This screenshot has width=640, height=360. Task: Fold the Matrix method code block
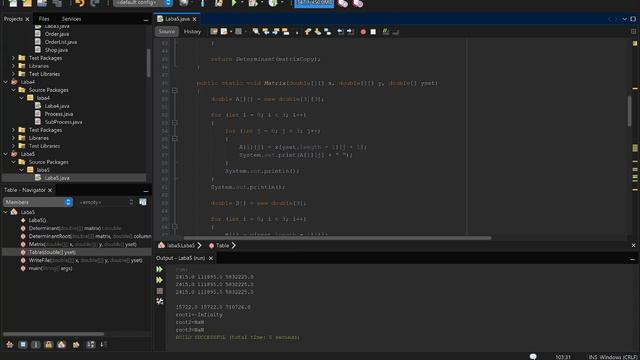[x=174, y=91]
